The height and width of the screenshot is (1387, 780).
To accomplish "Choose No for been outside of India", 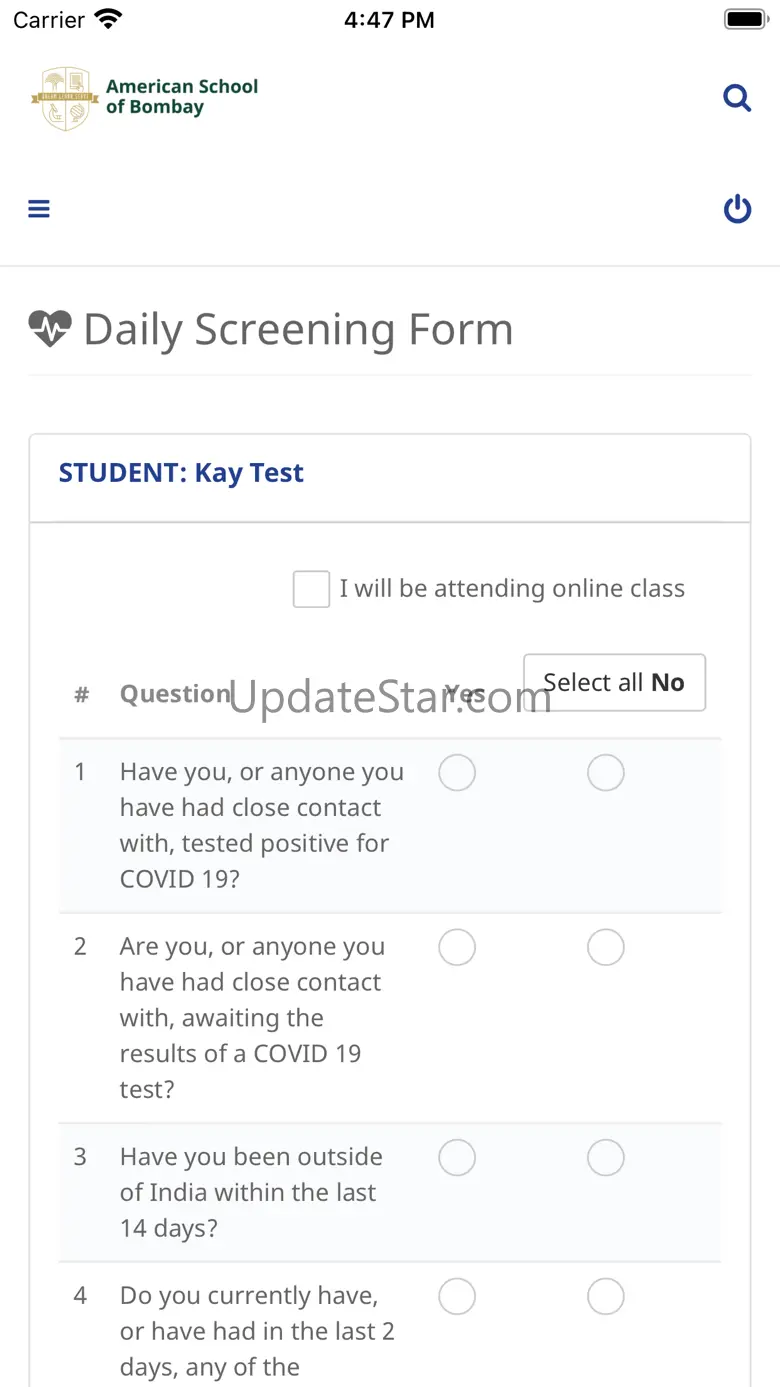I will tap(606, 1157).
